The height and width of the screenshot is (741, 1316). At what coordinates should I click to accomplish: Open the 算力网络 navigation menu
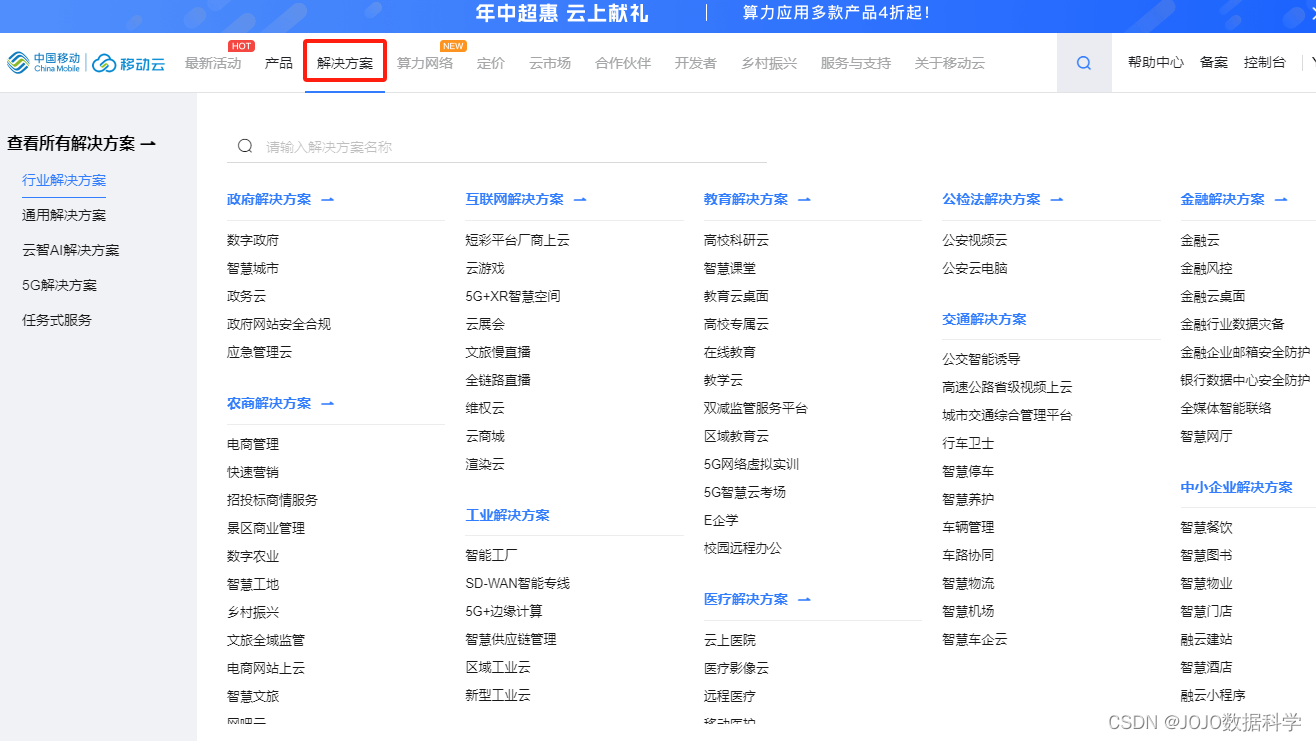[425, 63]
